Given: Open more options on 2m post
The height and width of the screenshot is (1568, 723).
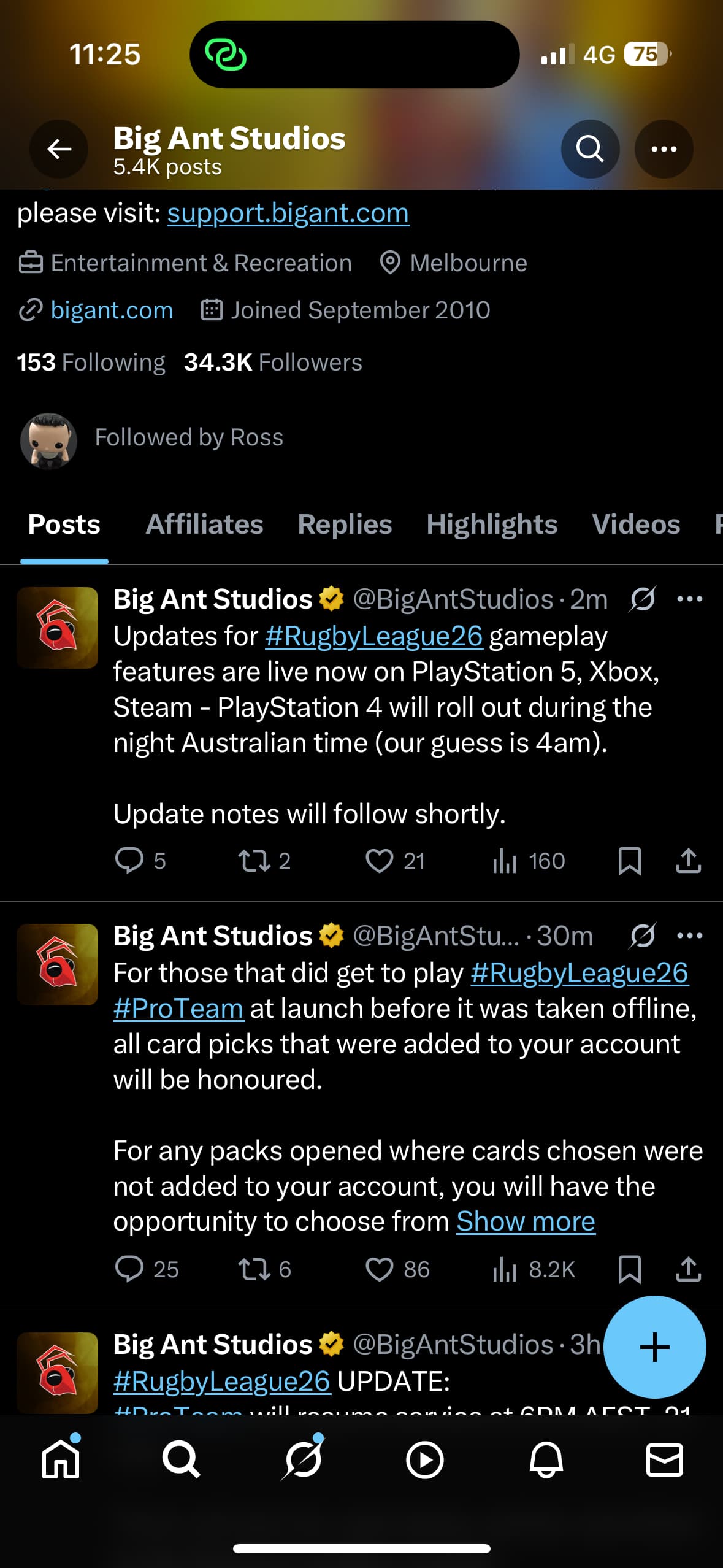Looking at the screenshot, I should click(x=689, y=599).
